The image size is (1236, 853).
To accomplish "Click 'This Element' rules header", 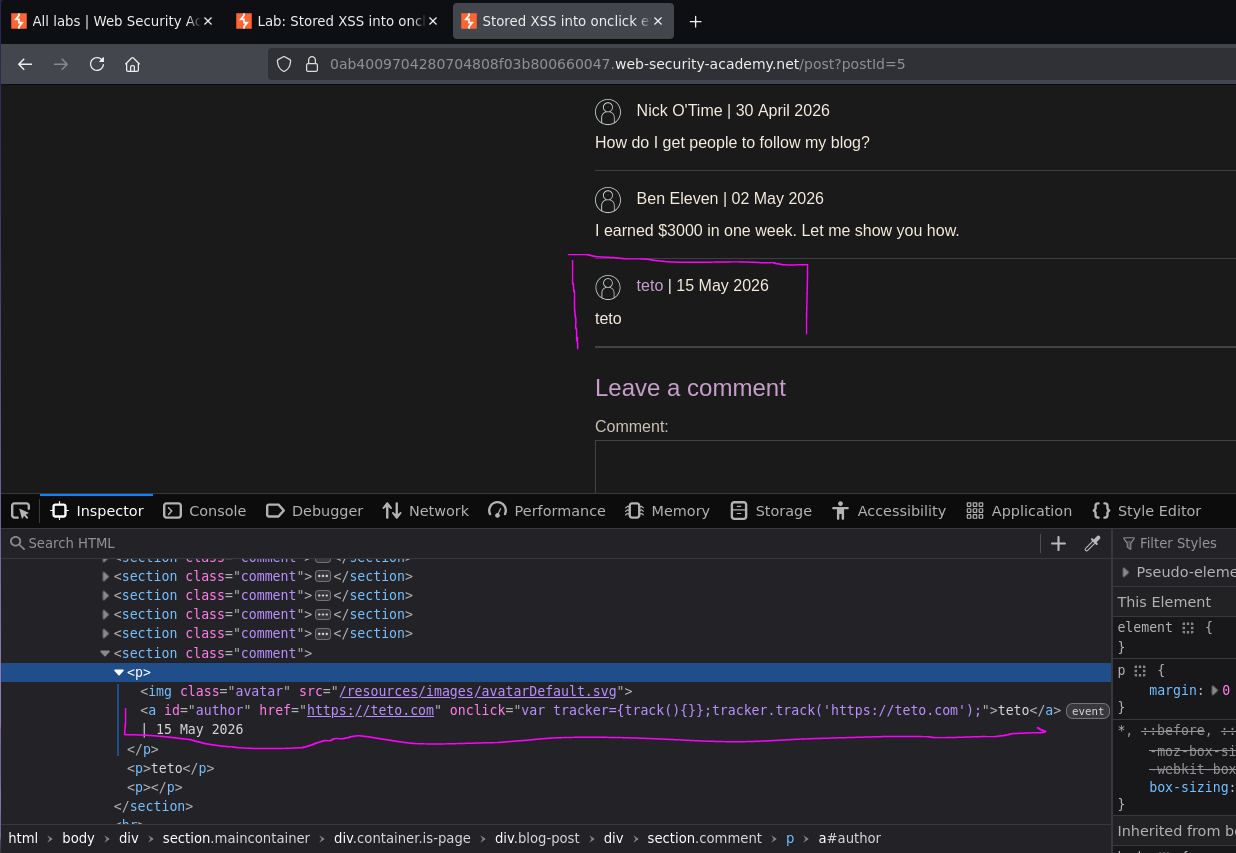I will click(1164, 602).
